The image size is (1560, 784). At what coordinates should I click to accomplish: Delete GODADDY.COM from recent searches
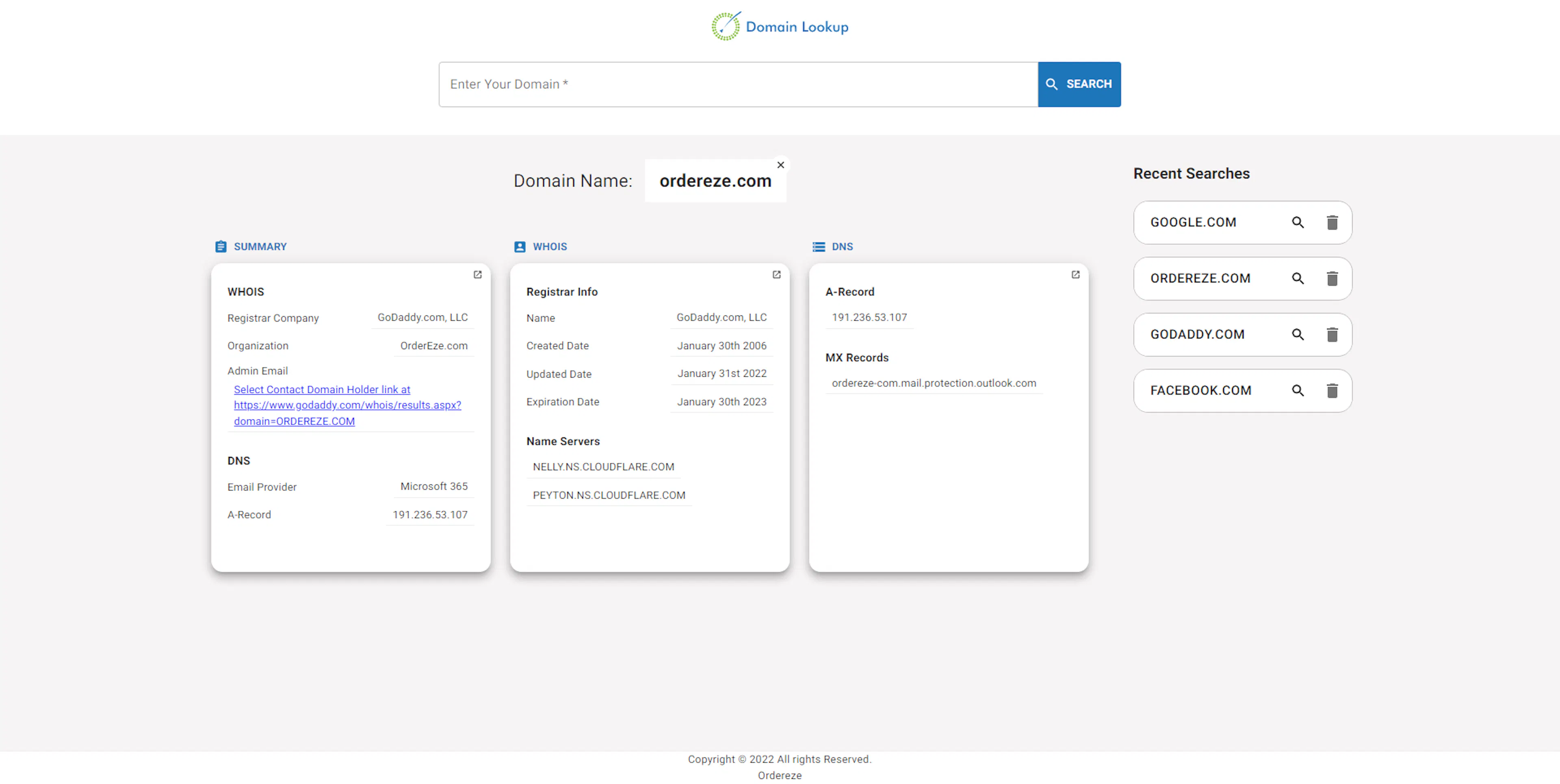tap(1332, 335)
